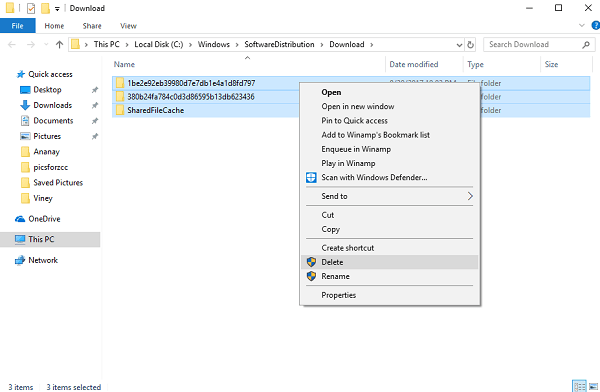Select Pin to Quick access

pyautogui.click(x=390, y=121)
